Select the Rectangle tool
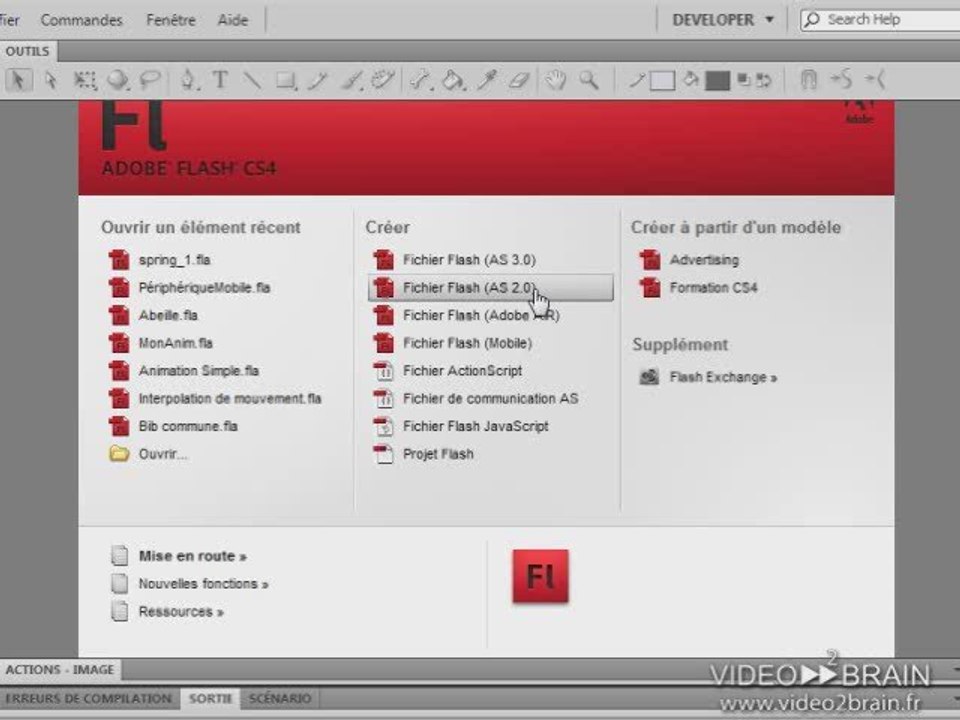Viewport: 960px width, 720px height. click(286, 80)
